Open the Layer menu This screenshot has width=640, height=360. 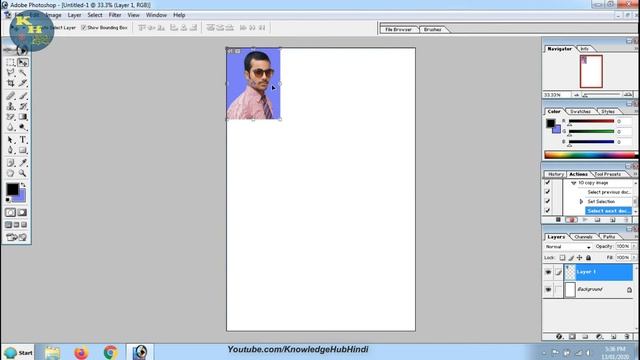click(74, 15)
